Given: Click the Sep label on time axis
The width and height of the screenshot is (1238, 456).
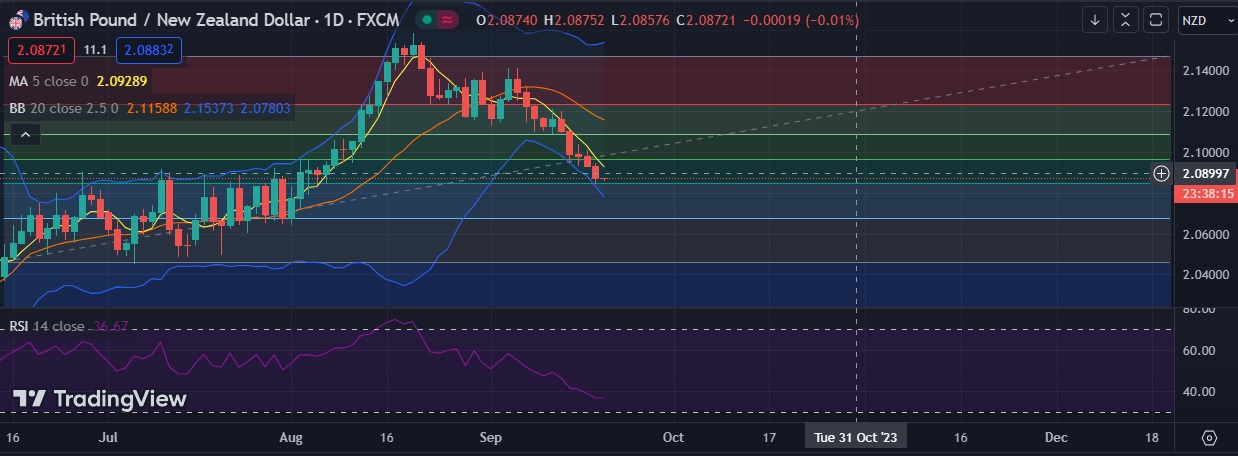Looking at the screenshot, I should 490,438.
